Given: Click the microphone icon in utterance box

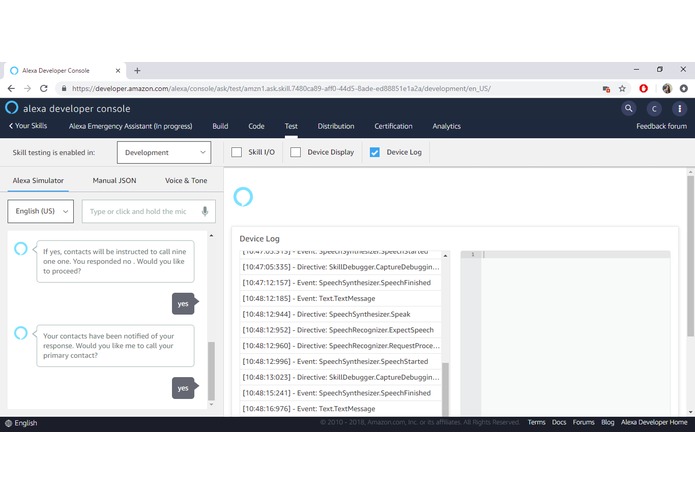Looking at the screenshot, I should pyautogui.click(x=205, y=211).
